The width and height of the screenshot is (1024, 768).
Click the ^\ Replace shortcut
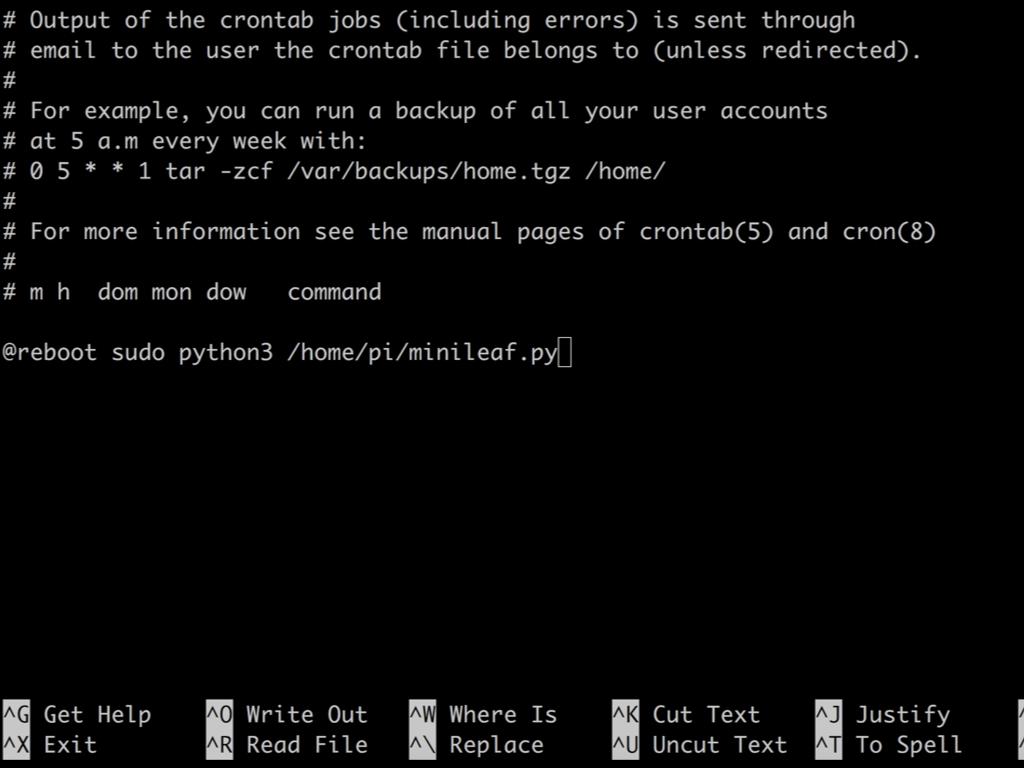(x=477, y=744)
